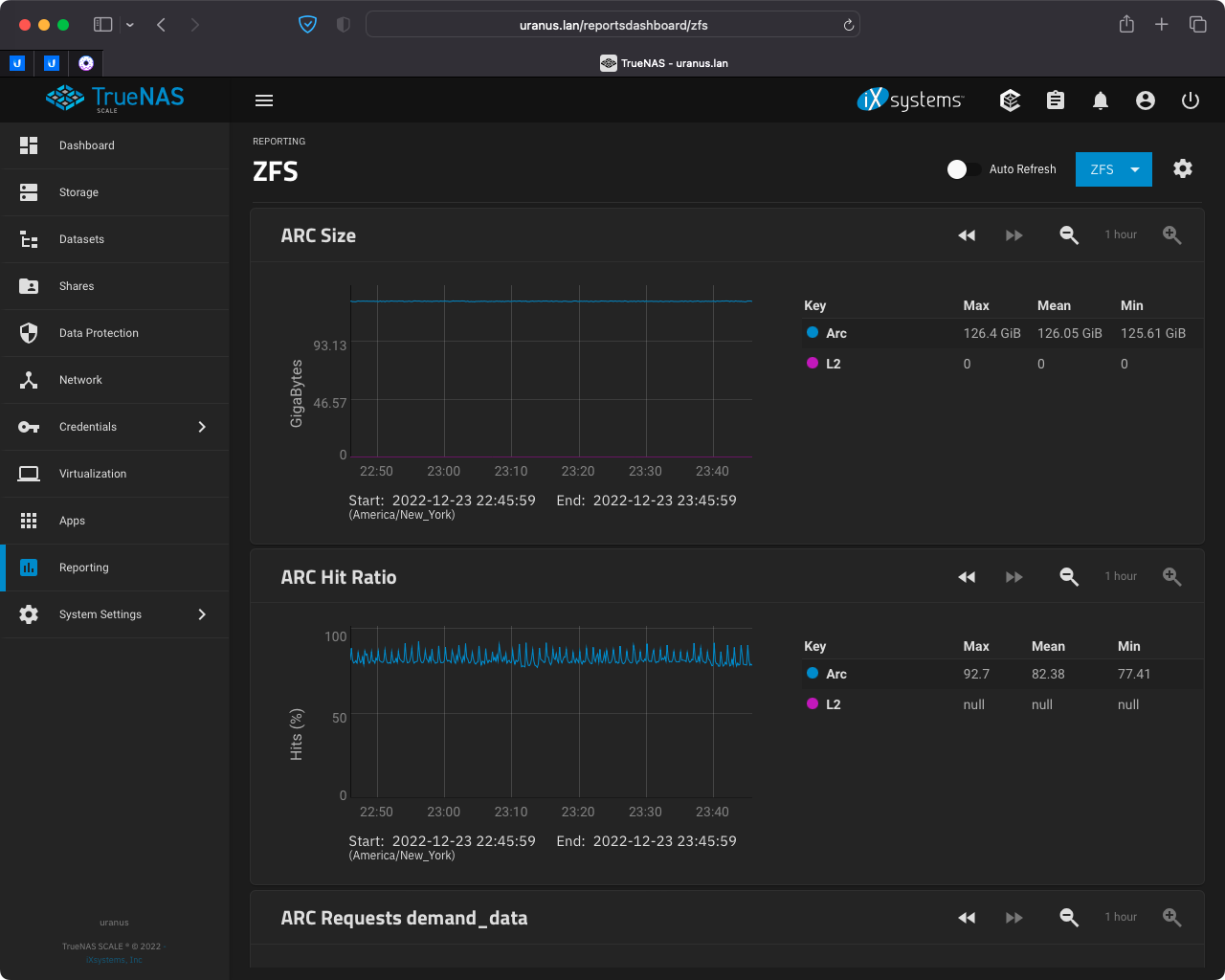The height and width of the screenshot is (980, 1225).
Task: Click the TrueNAS SCALE logo
Action: pyautogui.click(x=115, y=99)
